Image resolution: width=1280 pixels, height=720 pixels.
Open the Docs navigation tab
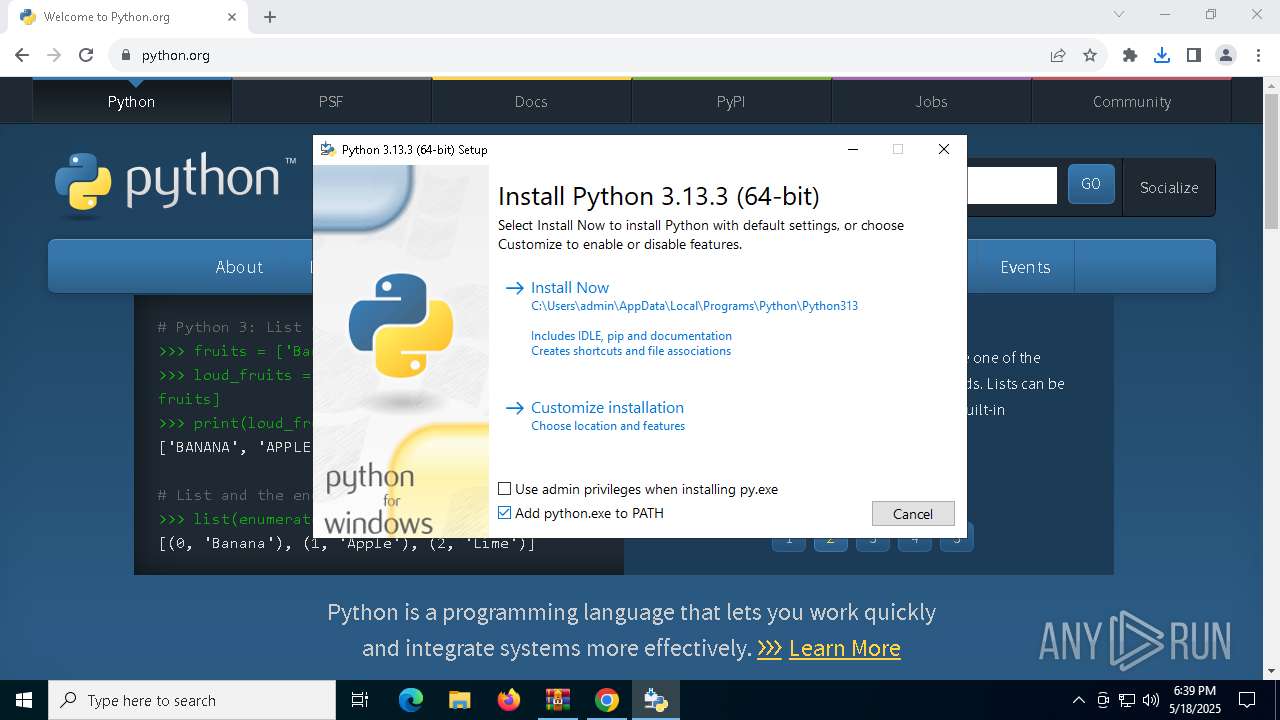(x=531, y=101)
